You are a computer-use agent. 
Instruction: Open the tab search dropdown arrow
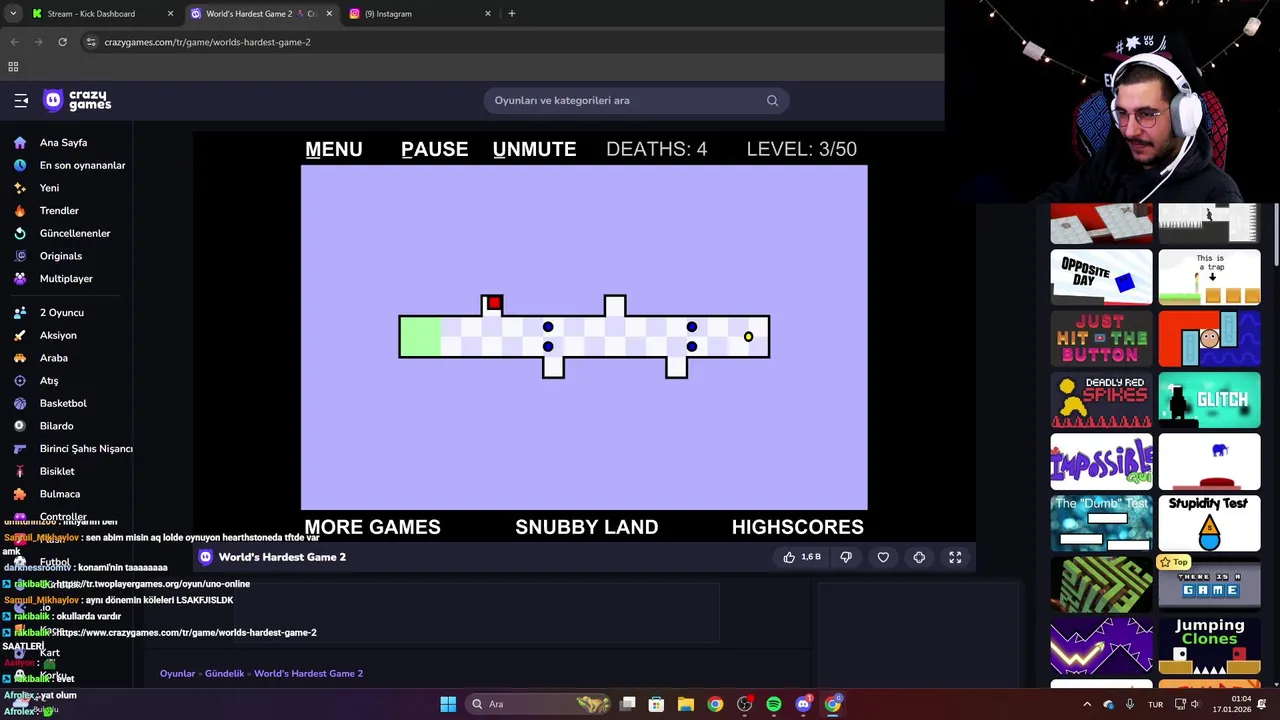(13, 14)
